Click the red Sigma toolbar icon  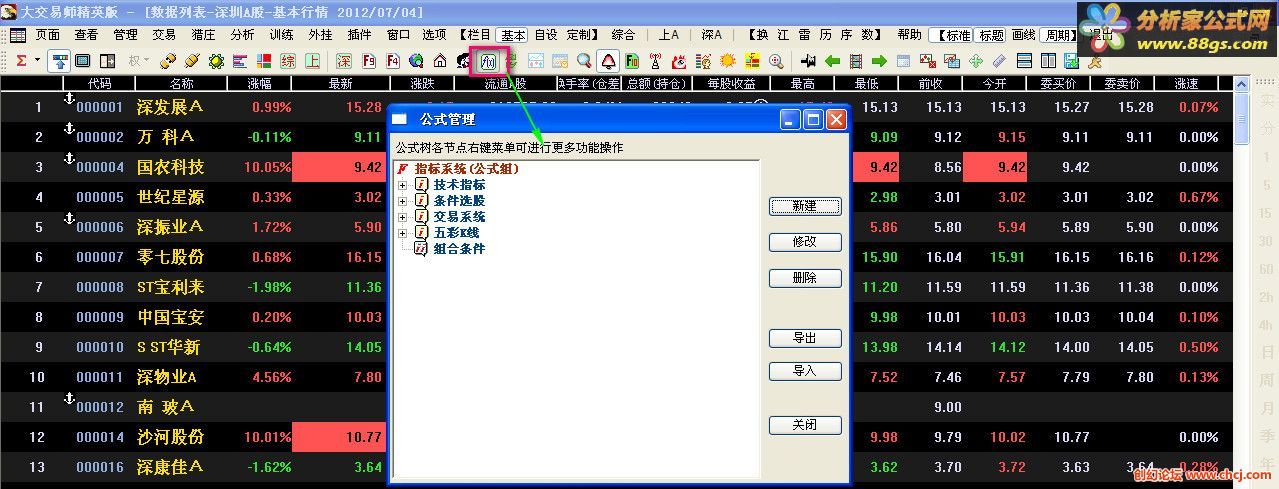(21, 61)
